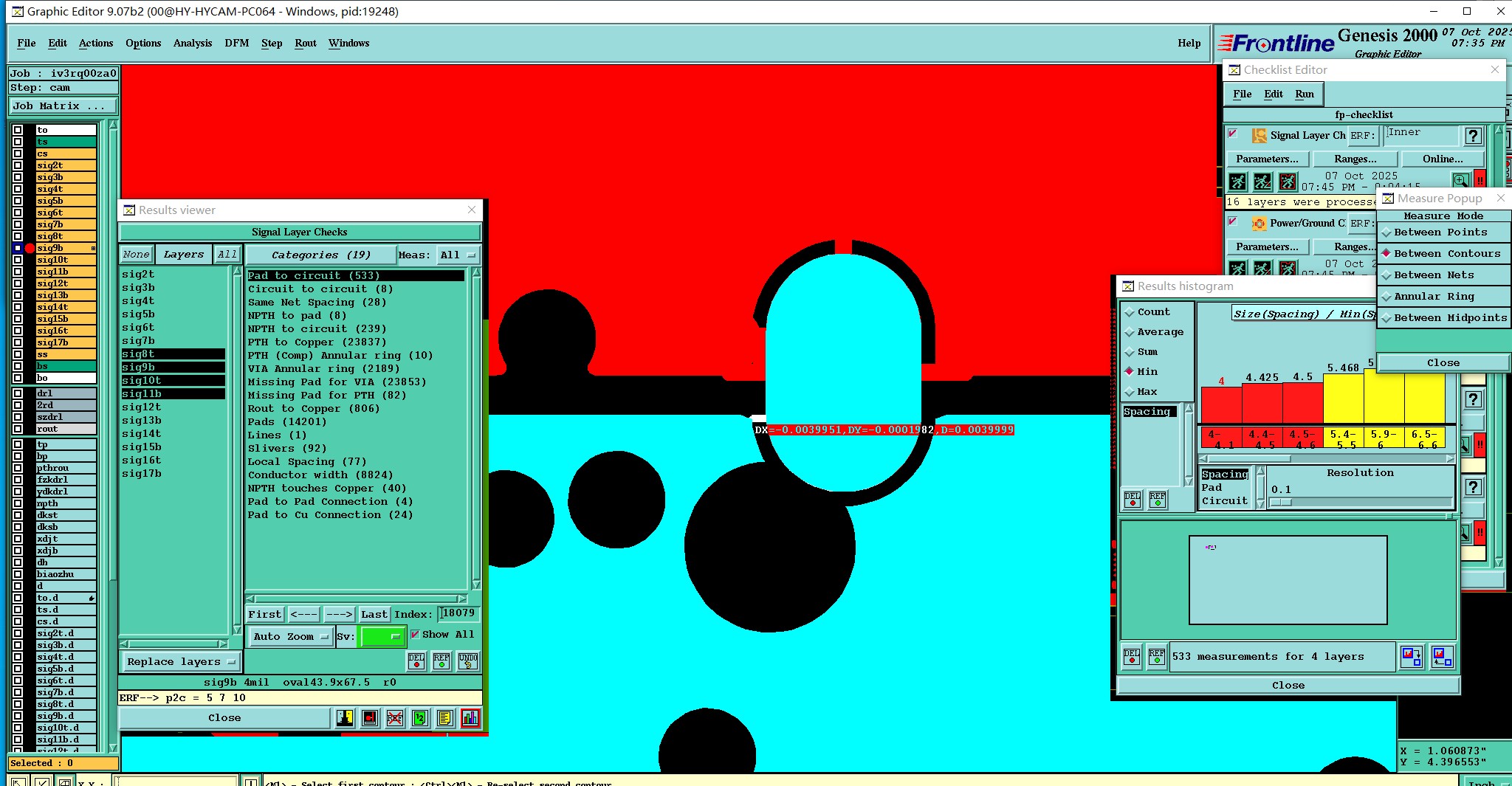Open the Size(Spacing) / Min histogram dropdown

pos(1305,314)
